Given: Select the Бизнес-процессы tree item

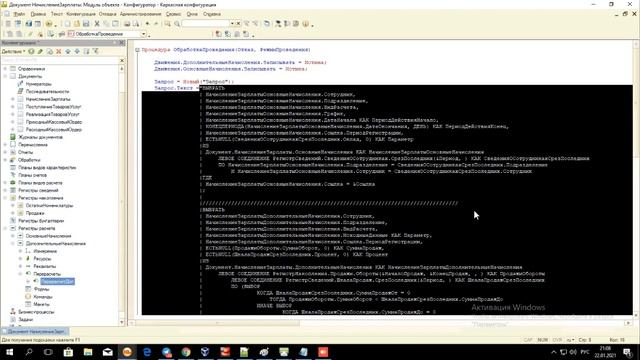Looking at the screenshot, I should coord(36,312).
